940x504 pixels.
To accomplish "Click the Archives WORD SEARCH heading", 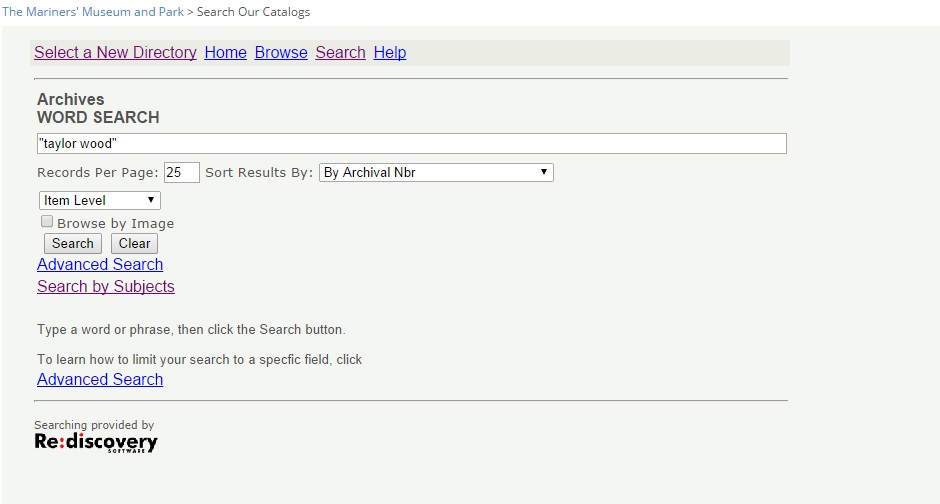I will coord(98,108).
